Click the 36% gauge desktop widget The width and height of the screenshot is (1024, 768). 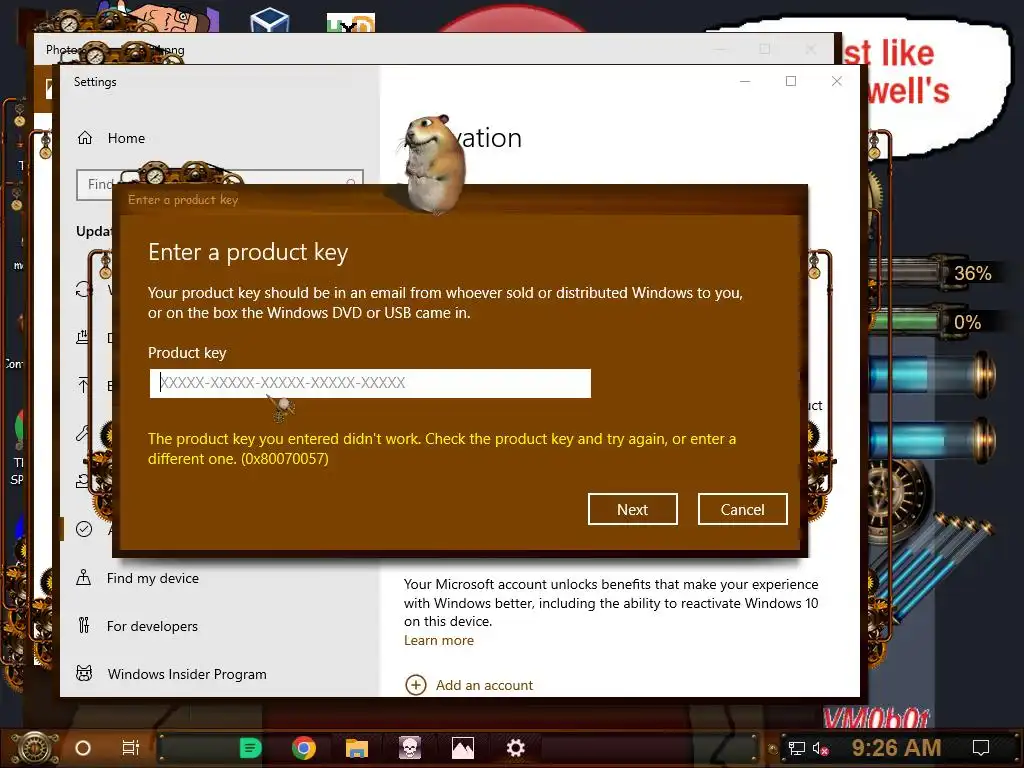point(935,273)
